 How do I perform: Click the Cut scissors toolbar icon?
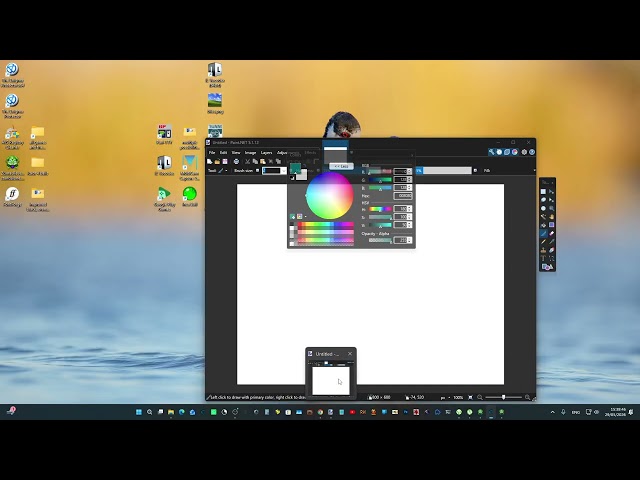tap(247, 162)
